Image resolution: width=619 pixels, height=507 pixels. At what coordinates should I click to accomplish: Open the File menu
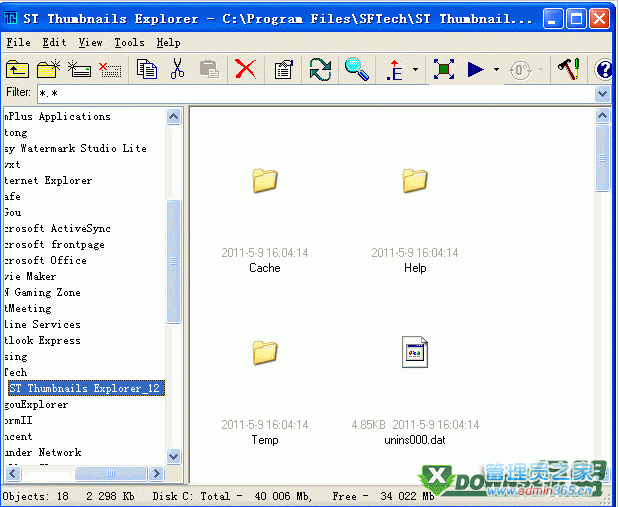coord(19,42)
